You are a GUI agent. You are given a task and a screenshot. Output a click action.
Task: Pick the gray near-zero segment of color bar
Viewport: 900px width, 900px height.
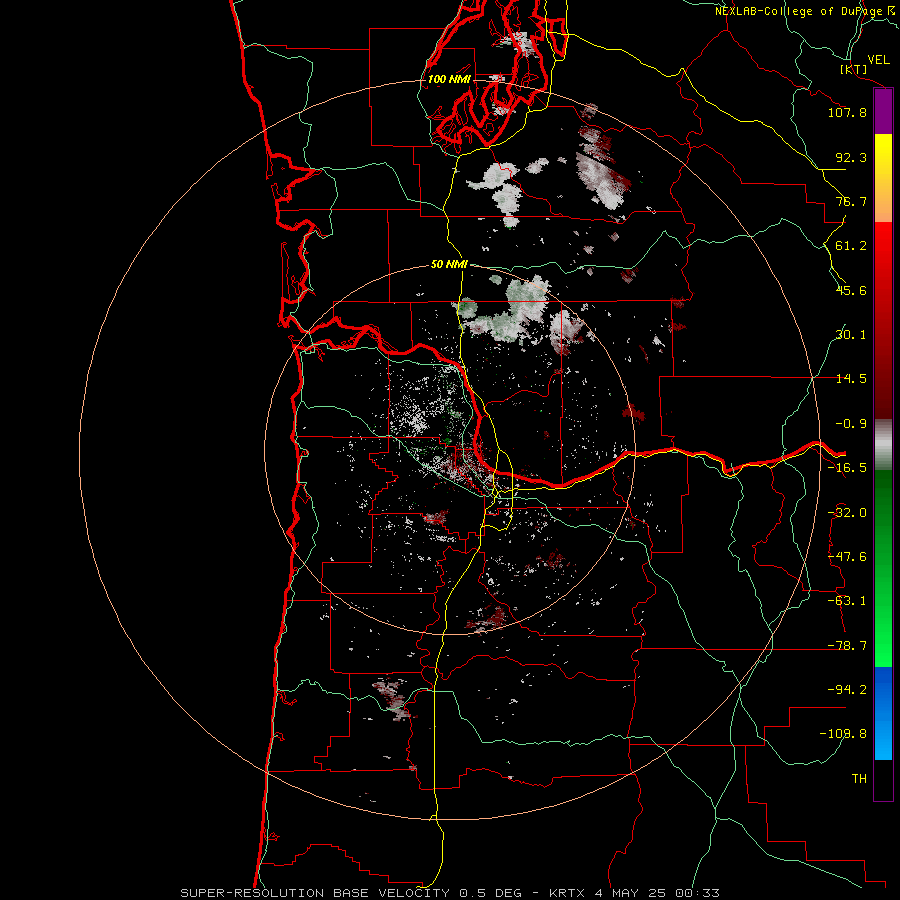883,445
